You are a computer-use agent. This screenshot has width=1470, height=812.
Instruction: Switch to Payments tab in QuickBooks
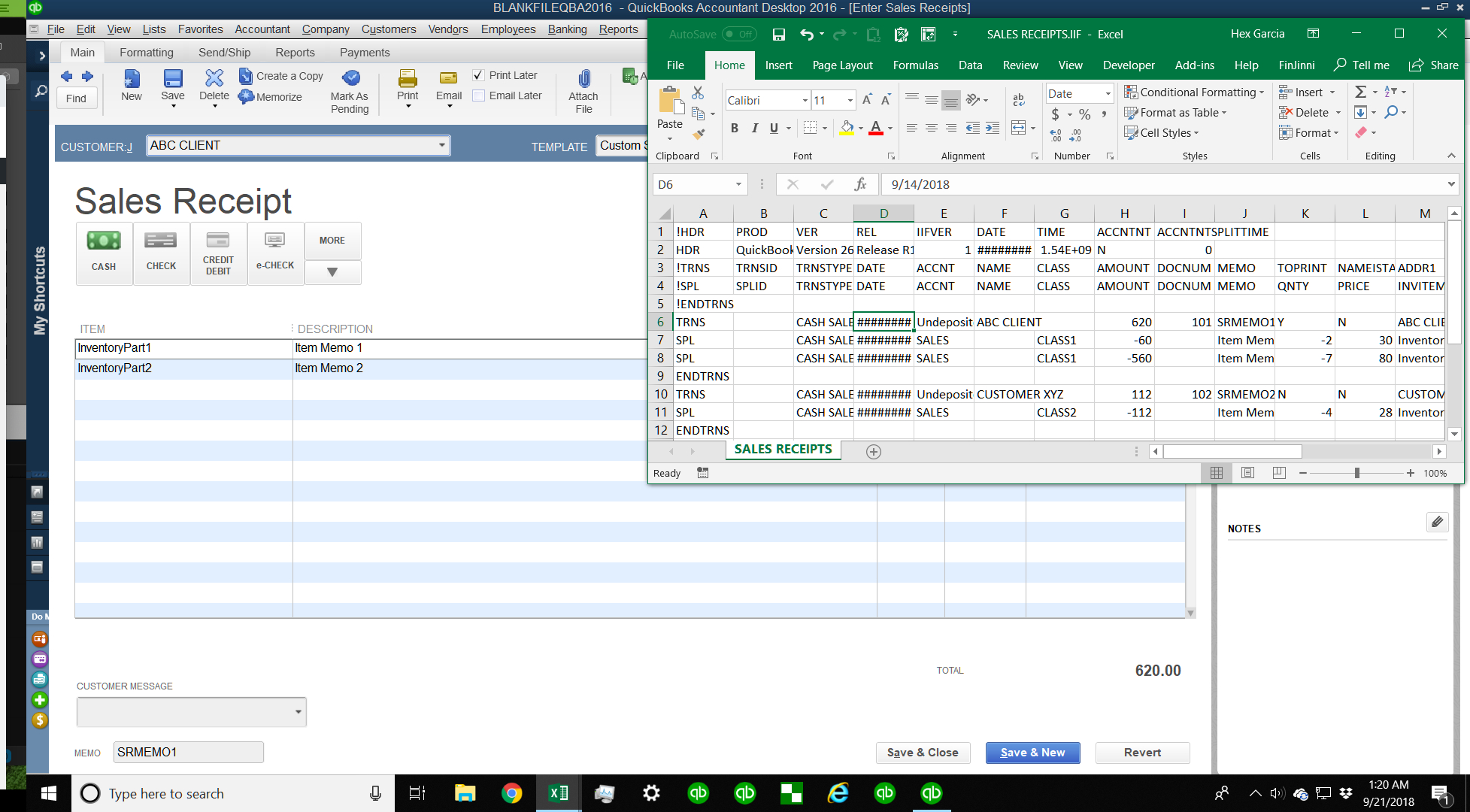(x=365, y=53)
